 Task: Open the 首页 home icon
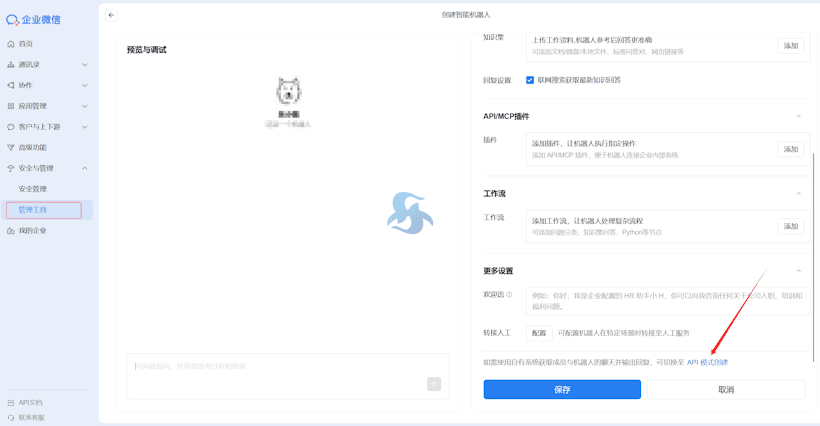[10, 44]
